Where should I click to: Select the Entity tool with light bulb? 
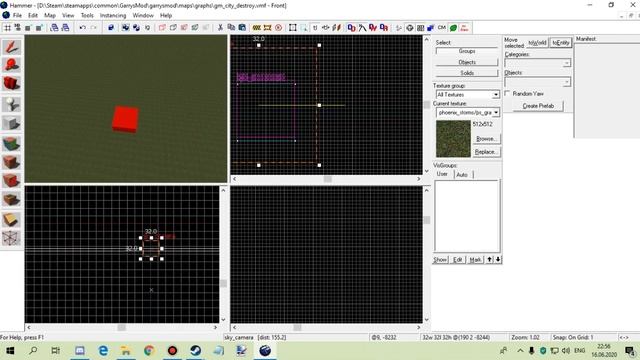coord(11,104)
